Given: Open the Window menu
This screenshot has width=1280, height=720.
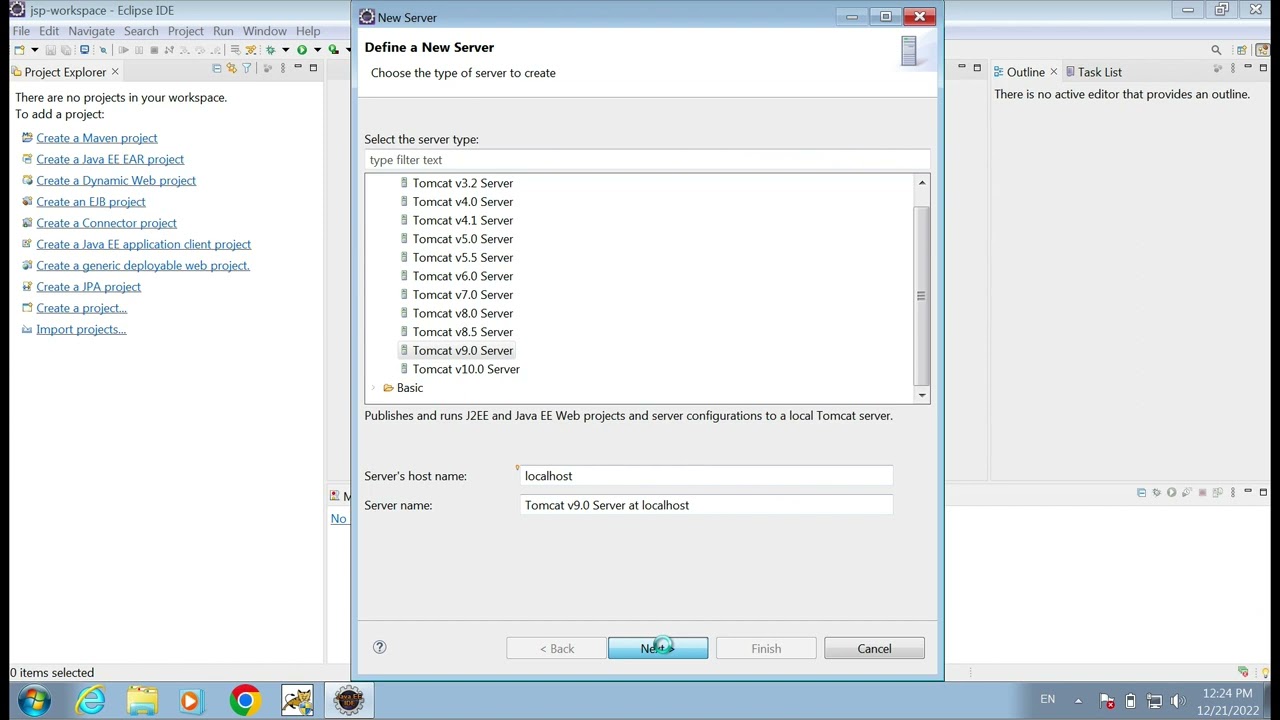Looking at the screenshot, I should coord(264,31).
